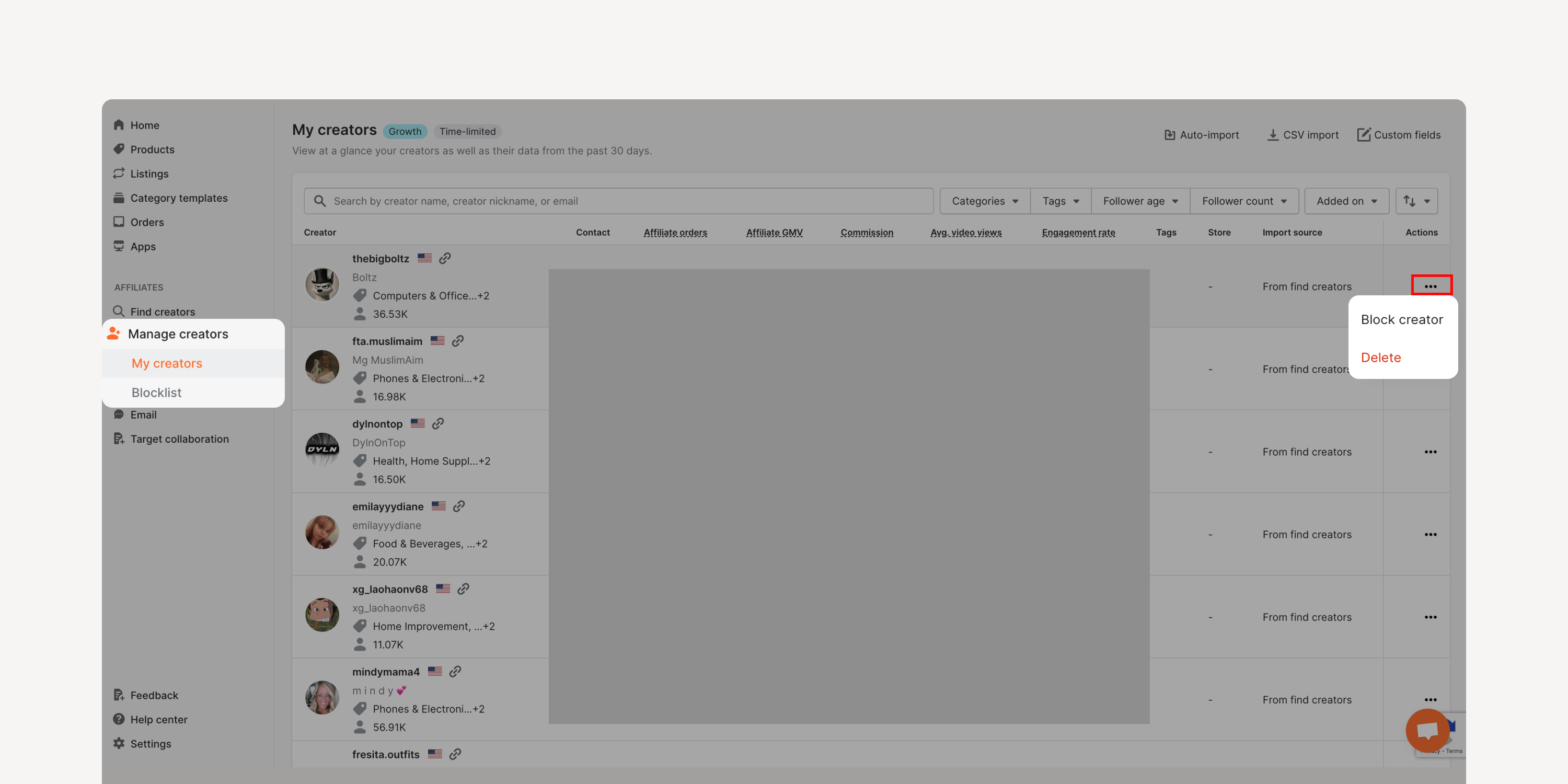
Task: Go to Find creators page
Action: (x=163, y=312)
